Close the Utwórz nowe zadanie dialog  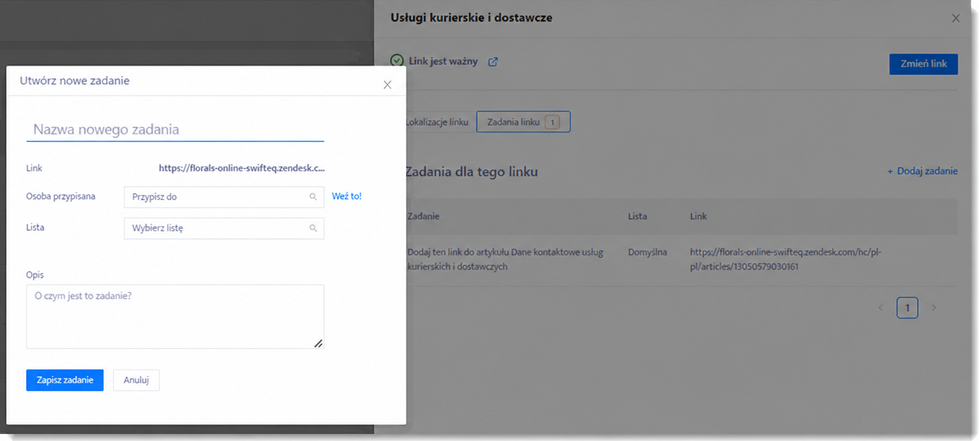click(387, 84)
